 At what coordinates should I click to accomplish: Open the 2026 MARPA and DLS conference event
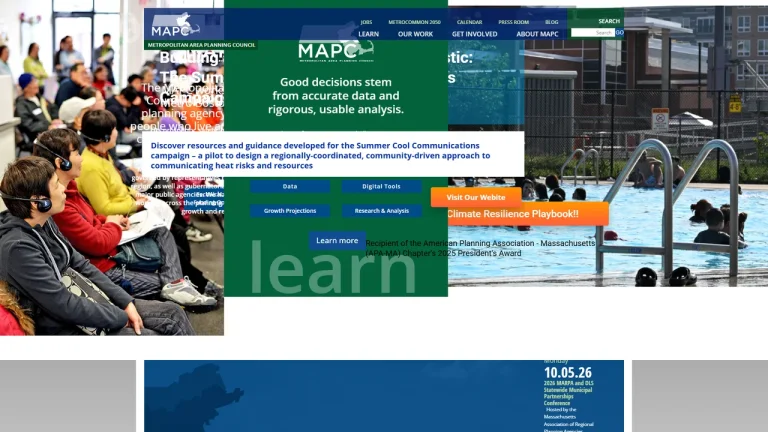(568, 393)
